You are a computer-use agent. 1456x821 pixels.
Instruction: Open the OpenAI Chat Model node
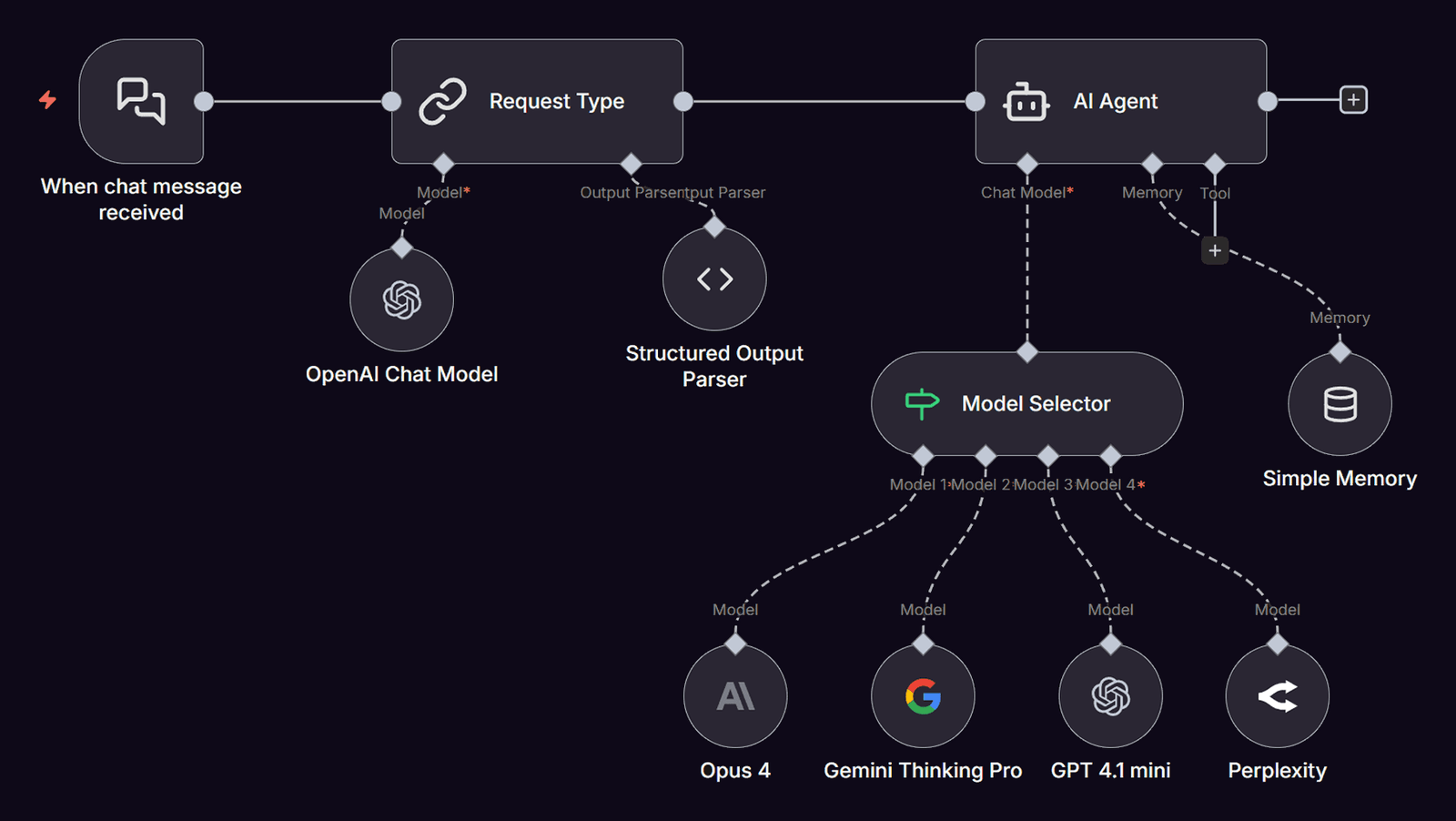(x=401, y=299)
